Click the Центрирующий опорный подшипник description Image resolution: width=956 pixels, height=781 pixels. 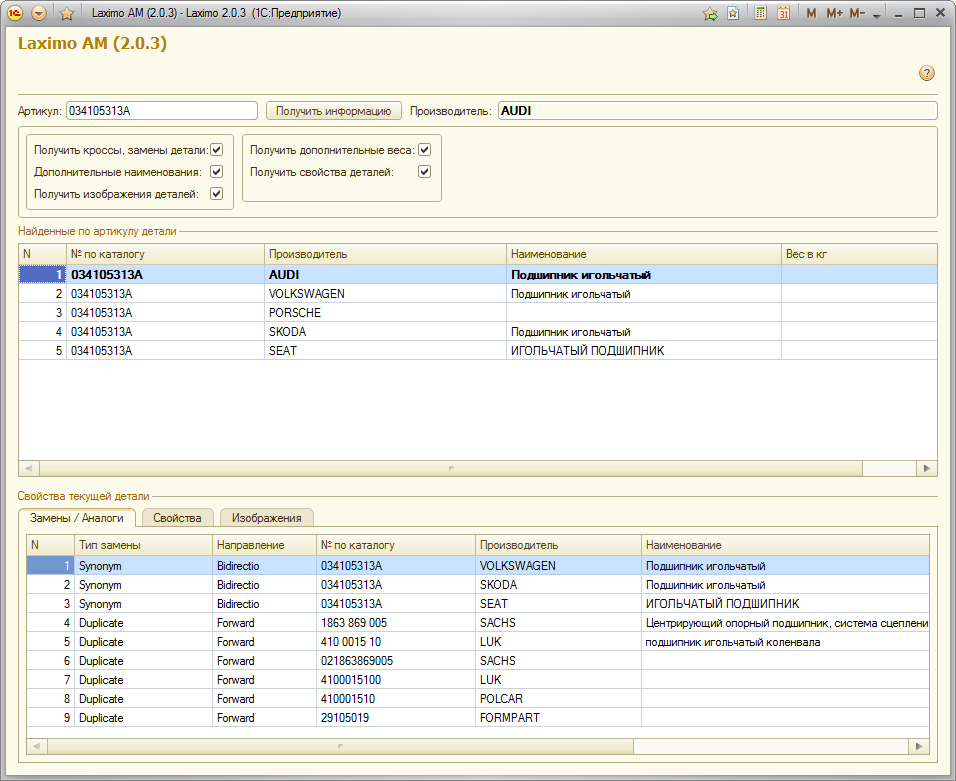(x=787, y=622)
